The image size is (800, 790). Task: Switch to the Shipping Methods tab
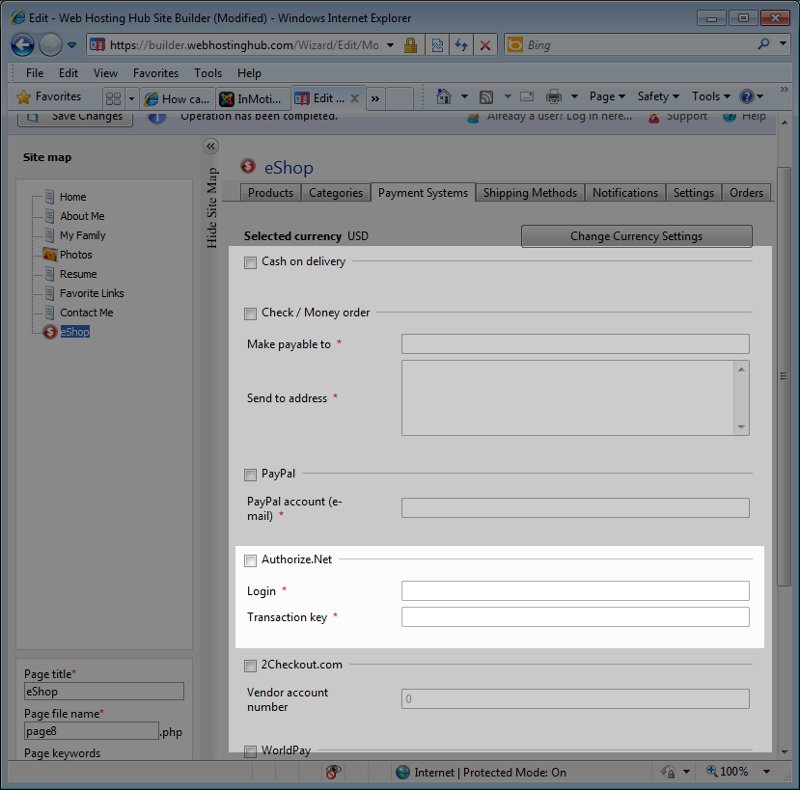point(530,193)
